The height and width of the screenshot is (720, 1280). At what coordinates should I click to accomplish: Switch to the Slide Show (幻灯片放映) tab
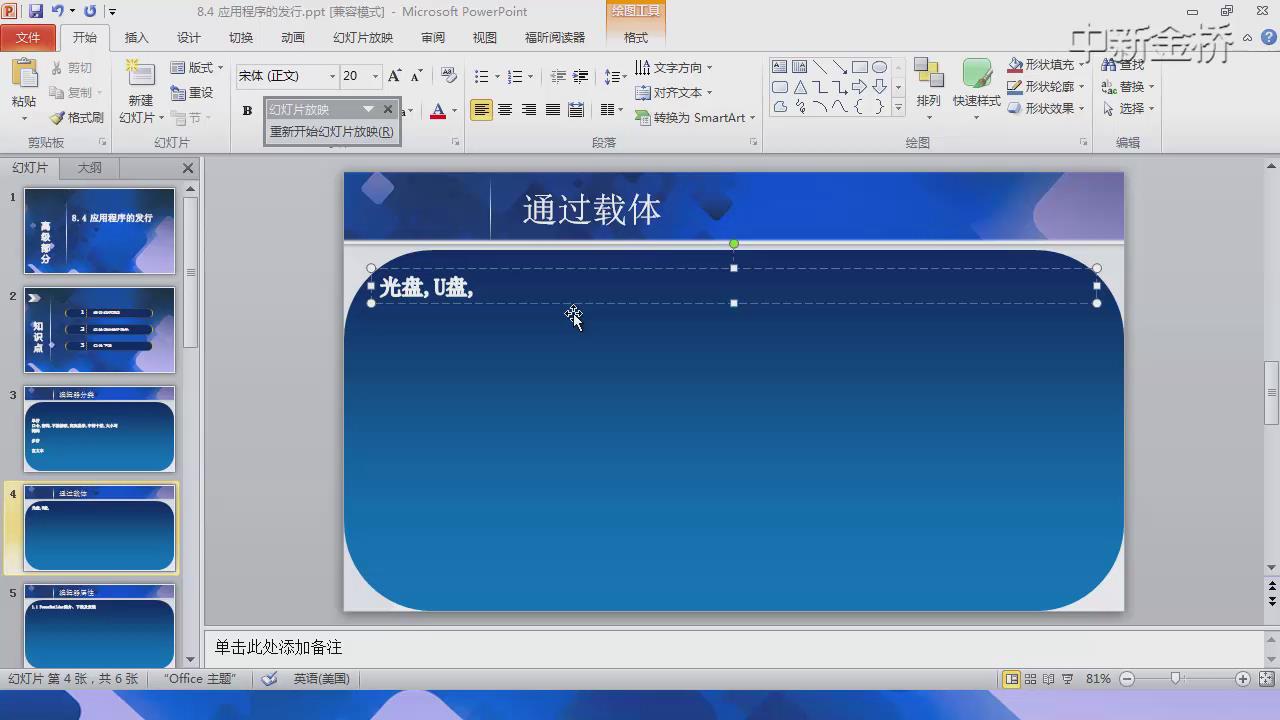(363, 38)
